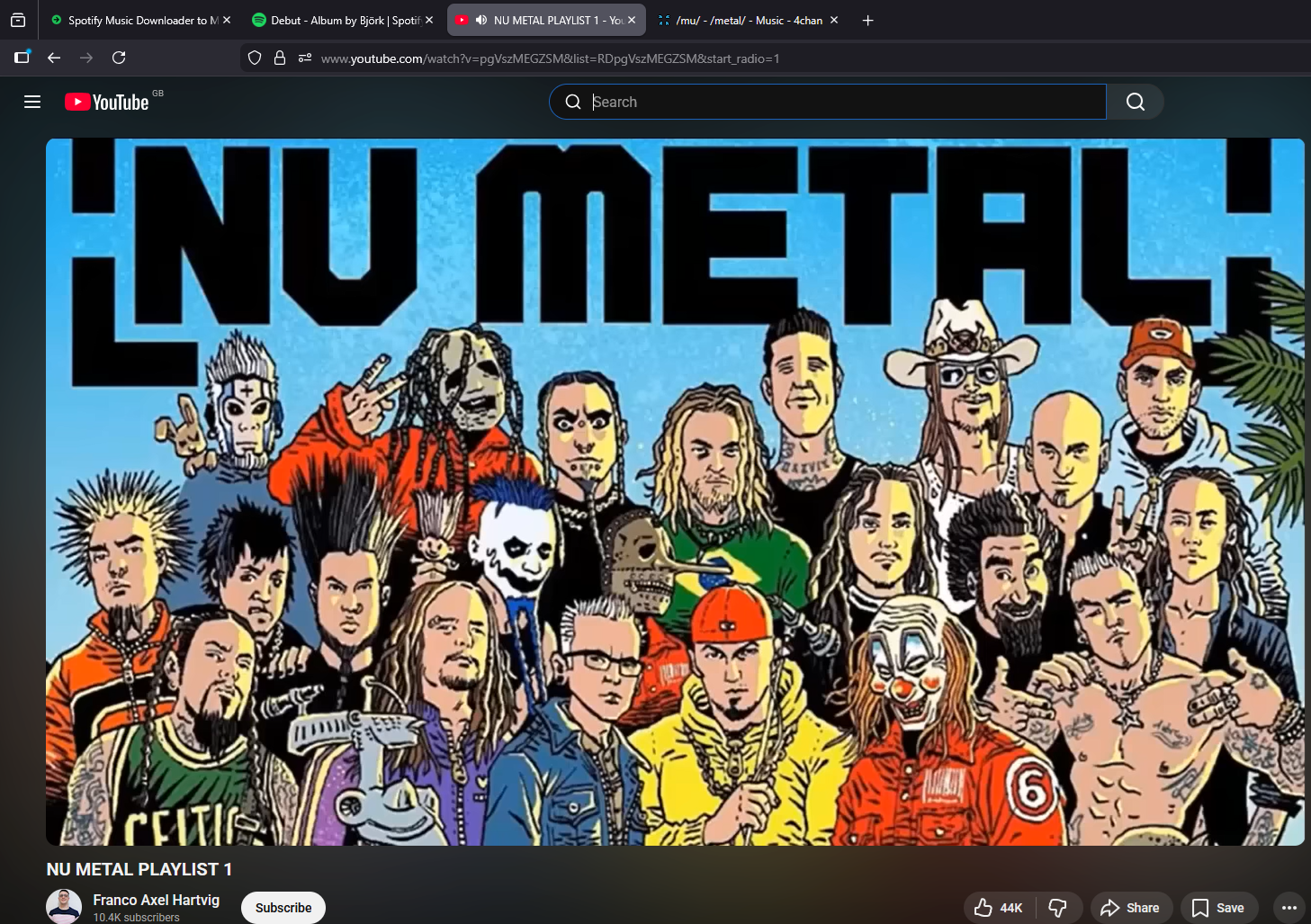View site security padlock info
This screenshot has width=1311, height=924.
[x=280, y=58]
